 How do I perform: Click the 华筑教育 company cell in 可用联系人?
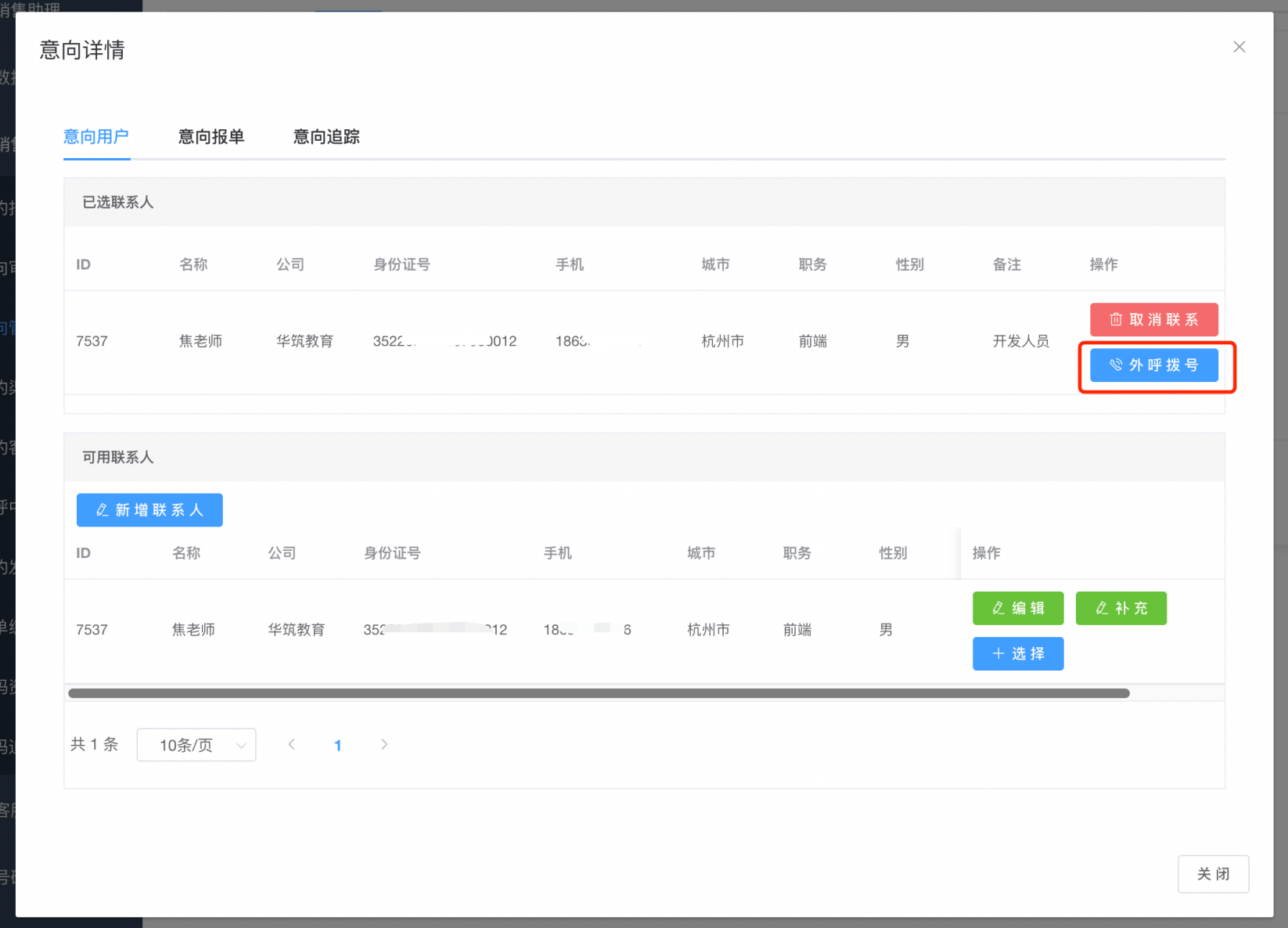296,630
